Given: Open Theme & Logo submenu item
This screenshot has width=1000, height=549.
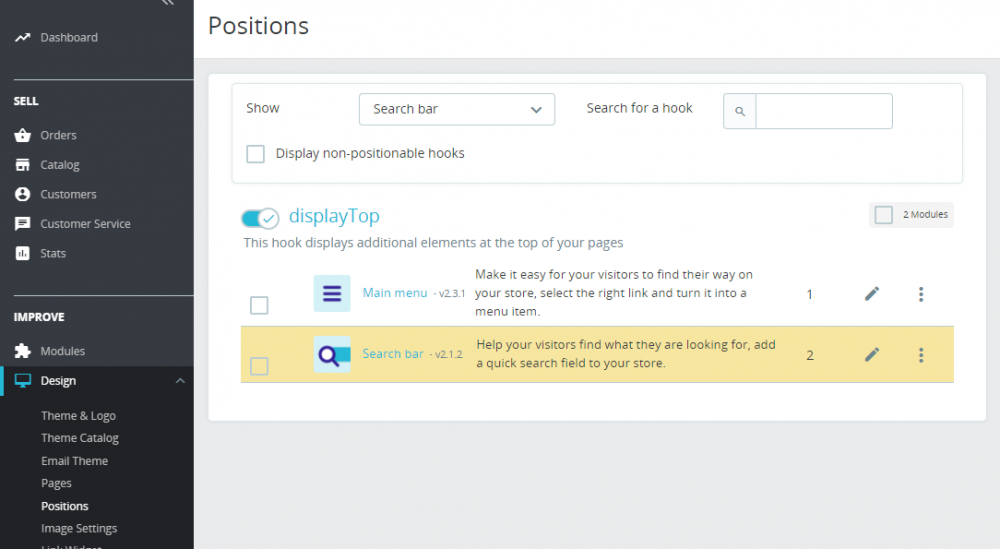Looking at the screenshot, I should point(78,416).
